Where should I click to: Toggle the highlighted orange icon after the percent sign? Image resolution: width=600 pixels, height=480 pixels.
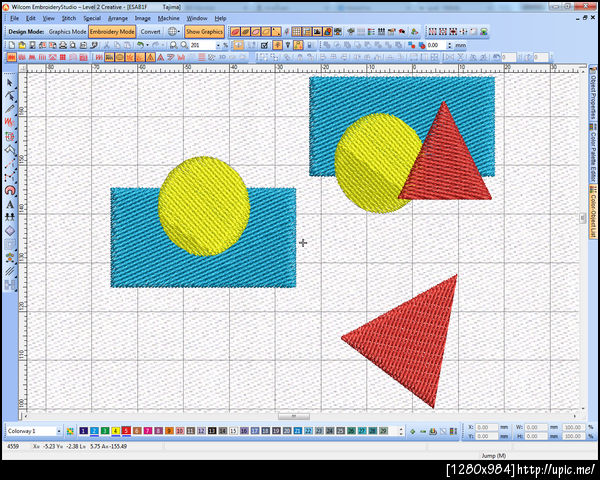(238, 45)
